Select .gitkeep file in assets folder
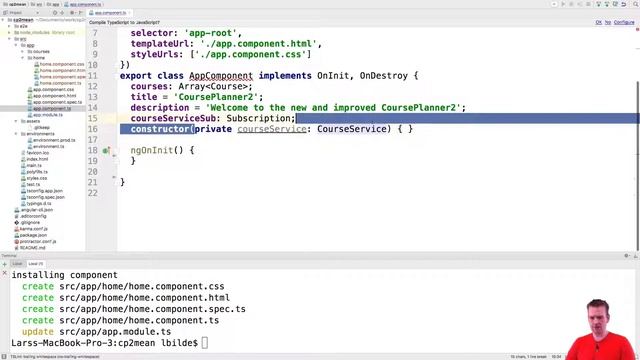Image resolution: width=640 pixels, height=360 pixels. (41, 127)
